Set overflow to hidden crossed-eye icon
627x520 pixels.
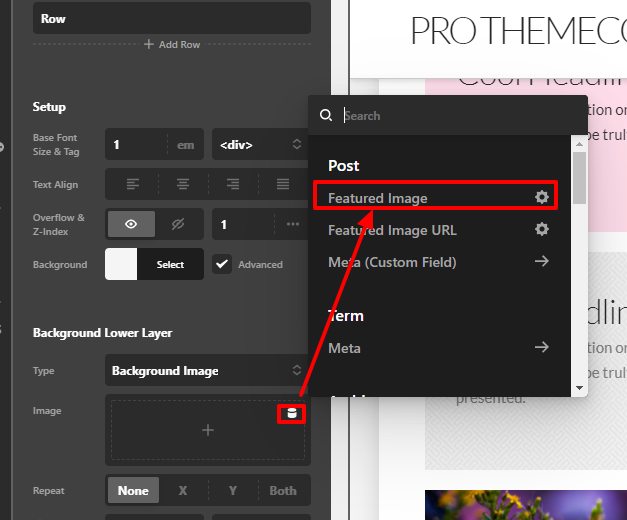[178, 224]
